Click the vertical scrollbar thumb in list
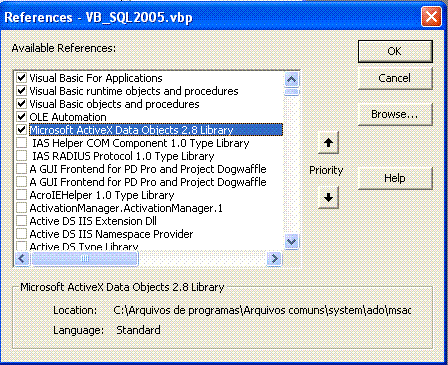 (292, 91)
